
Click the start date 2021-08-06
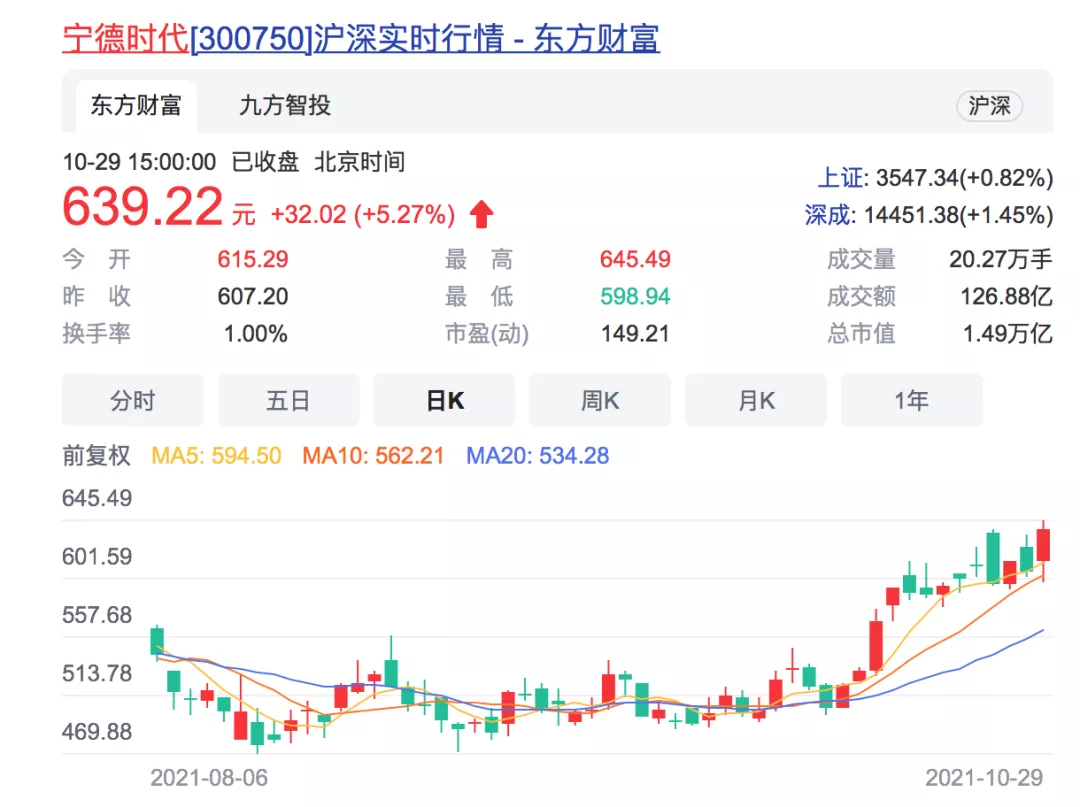[209, 778]
